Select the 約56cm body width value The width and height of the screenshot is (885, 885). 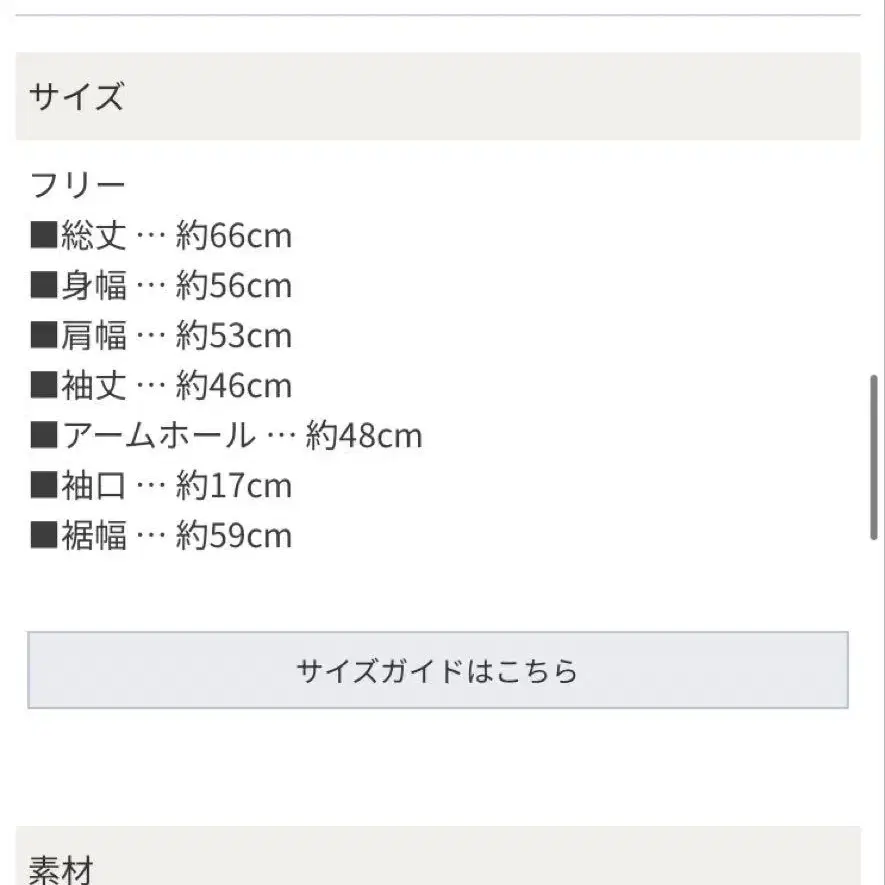tap(234, 286)
